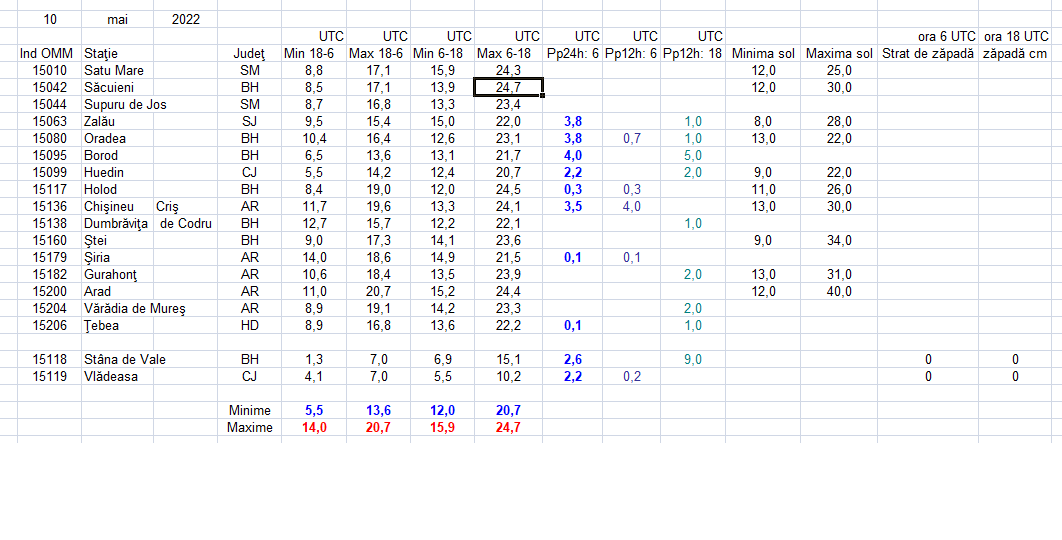Select the 'Strat de zăpadă' header cell

tap(928, 54)
